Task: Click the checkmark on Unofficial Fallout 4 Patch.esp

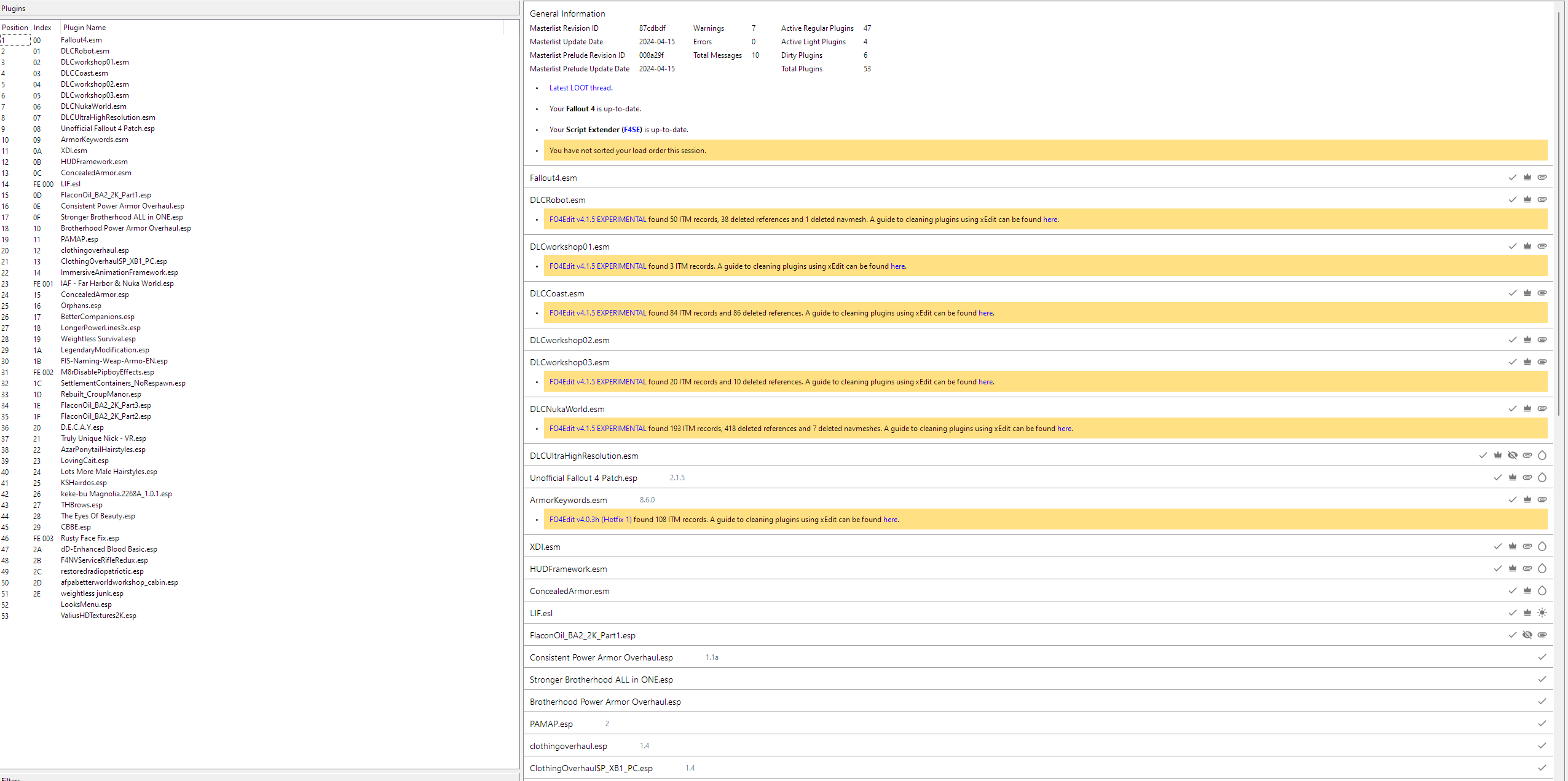Action: pyautogui.click(x=1498, y=477)
